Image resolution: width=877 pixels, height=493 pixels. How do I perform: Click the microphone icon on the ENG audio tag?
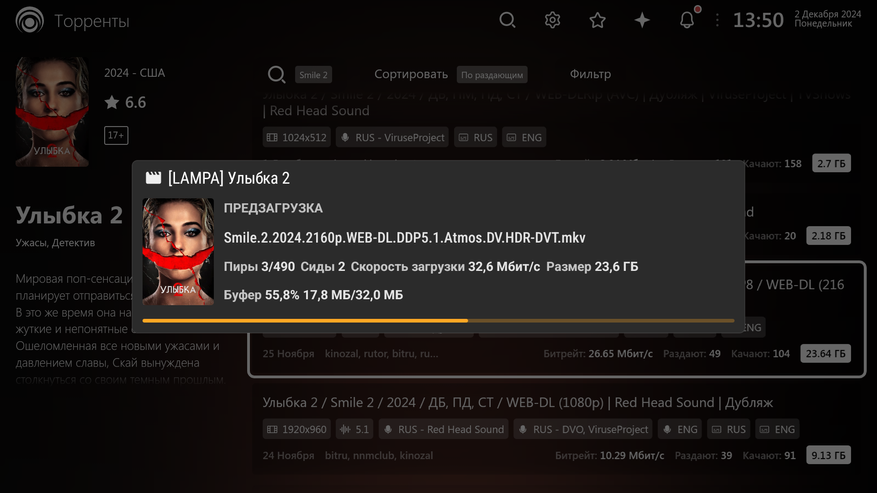(x=667, y=429)
